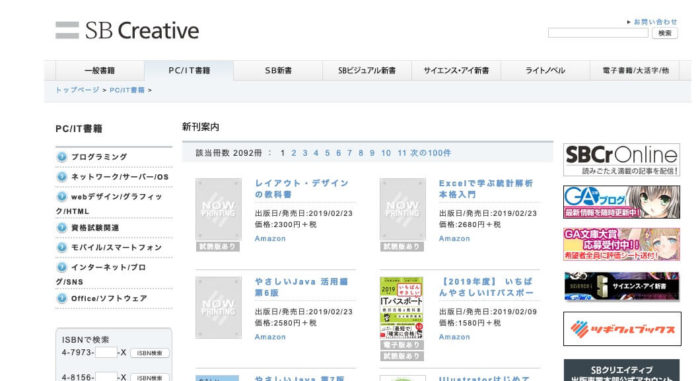Open the SBCr Online banner
The height and width of the screenshot is (381, 700).
(x=621, y=159)
